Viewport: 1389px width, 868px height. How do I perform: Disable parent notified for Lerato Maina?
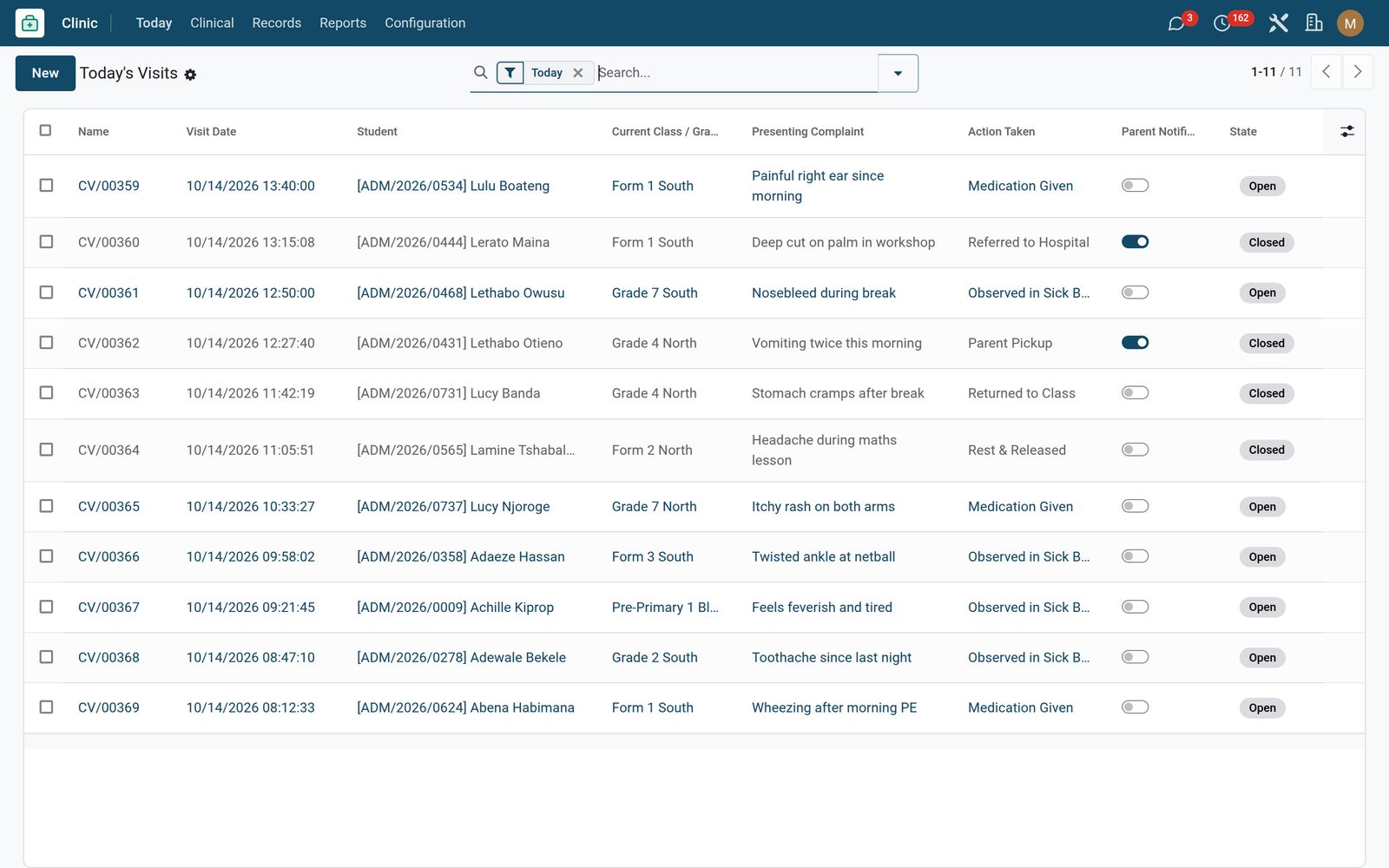(1135, 242)
